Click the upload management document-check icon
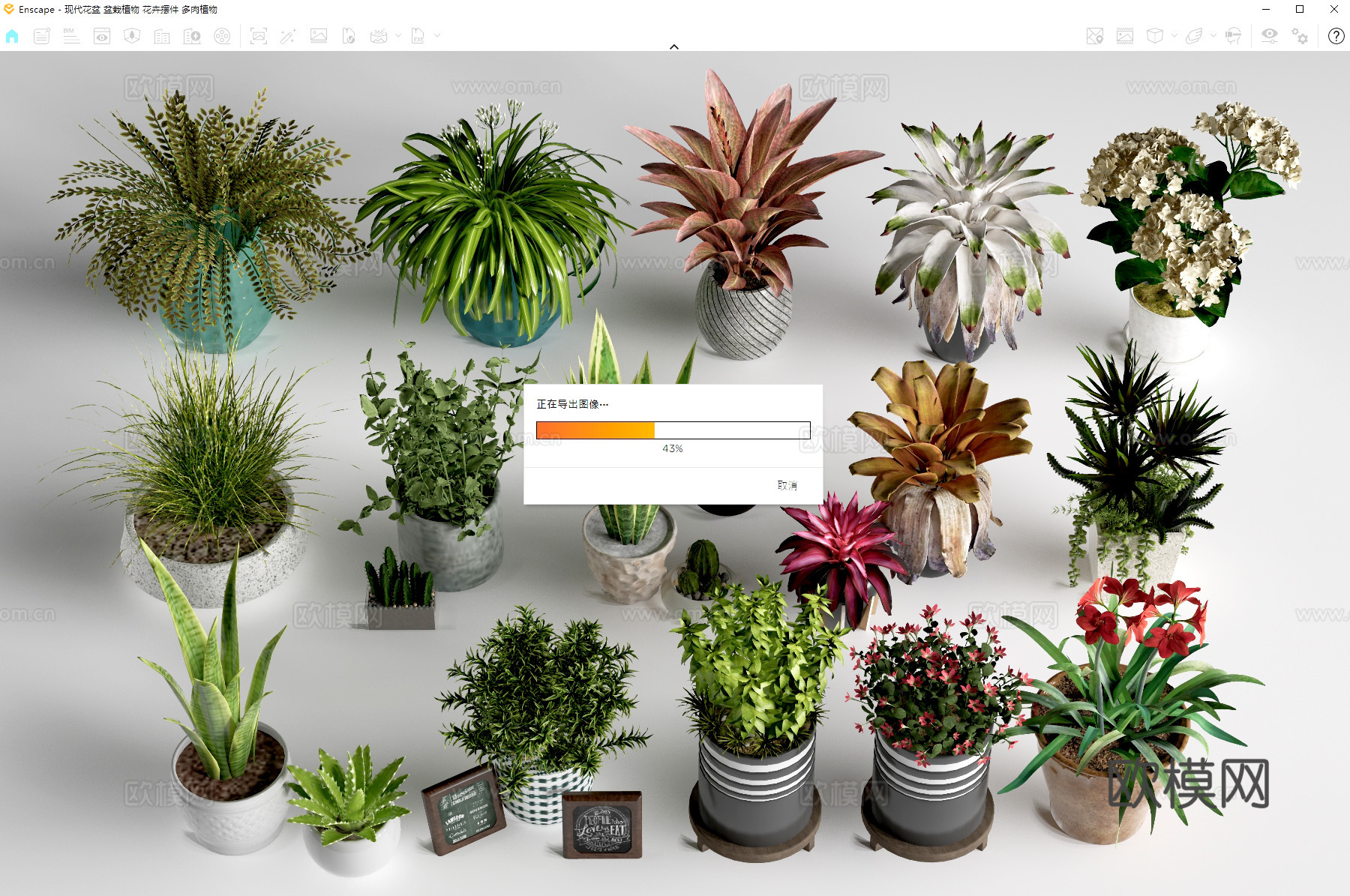The width and height of the screenshot is (1350, 896). [349, 36]
